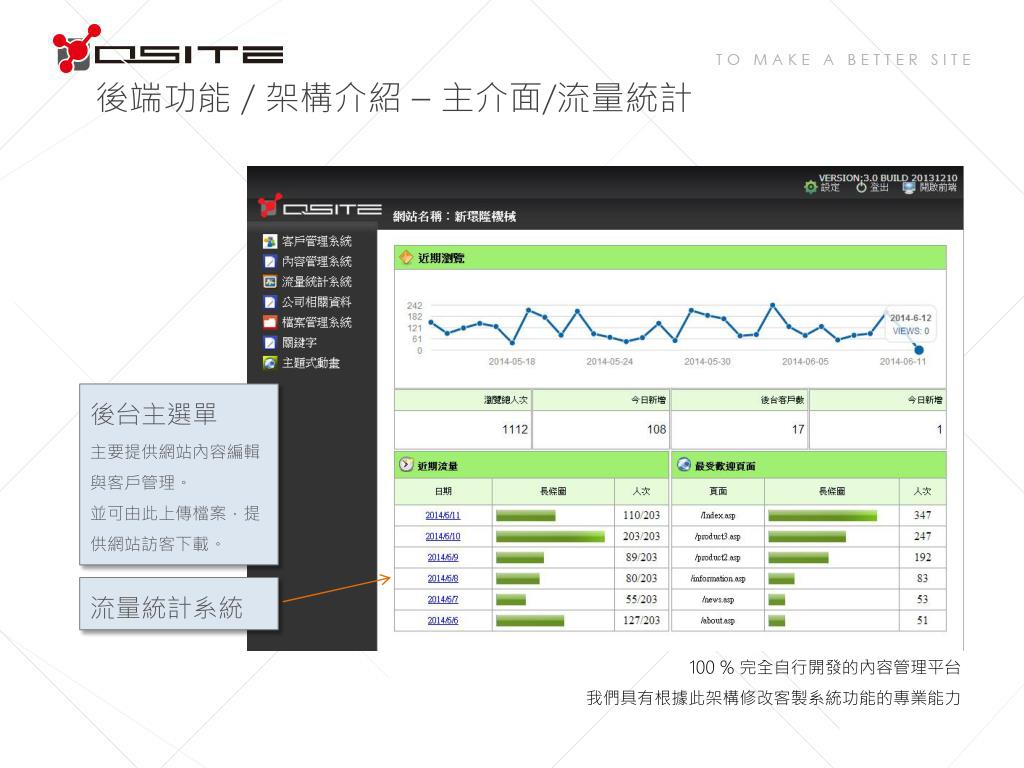Click the 內容管理系統 sidebar icon
Viewport: 1024px width, 768px height.
click(x=270, y=262)
